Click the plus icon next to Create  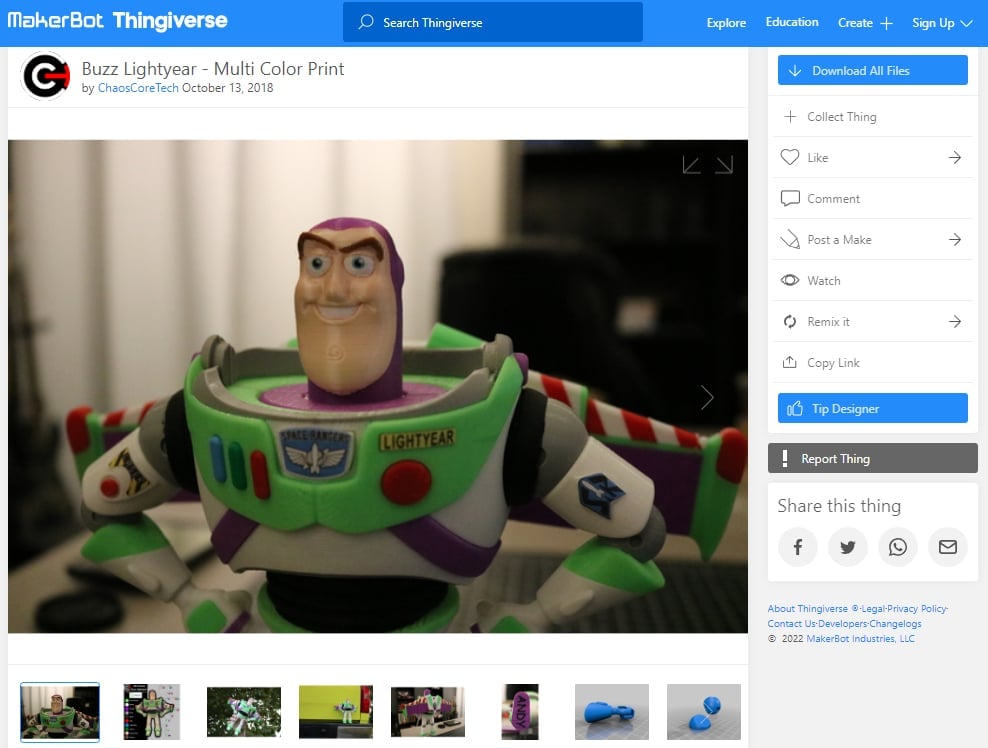887,23
